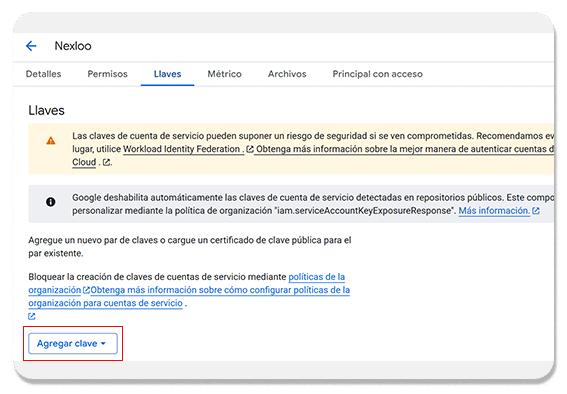This screenshot has height=394, width=567.
Task: Click external link icon after Workload Identity Federation
Action: point(250,149)
